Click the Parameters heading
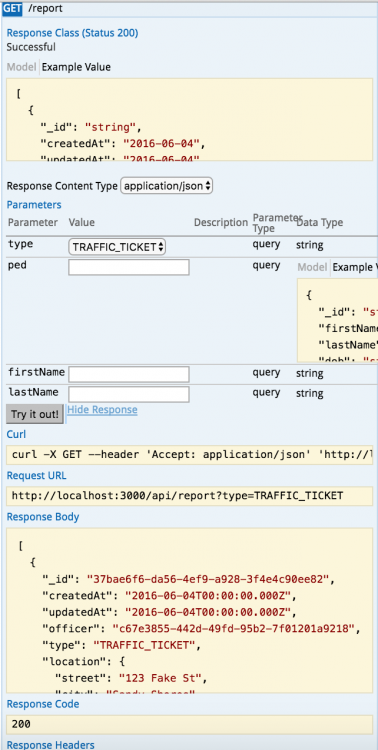 (34, 205)
